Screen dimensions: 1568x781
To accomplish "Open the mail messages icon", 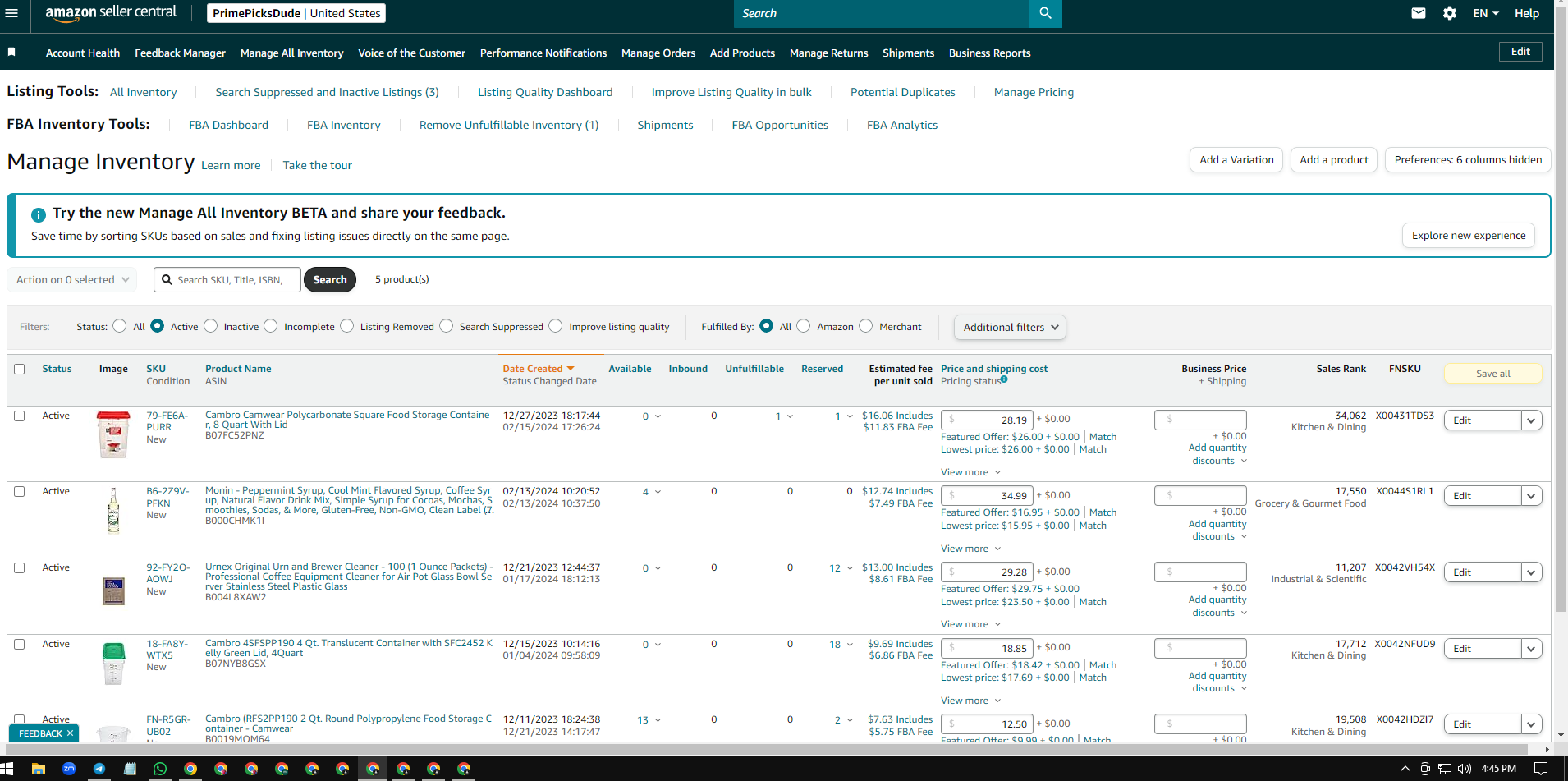I will click(x=1419, y=13).
